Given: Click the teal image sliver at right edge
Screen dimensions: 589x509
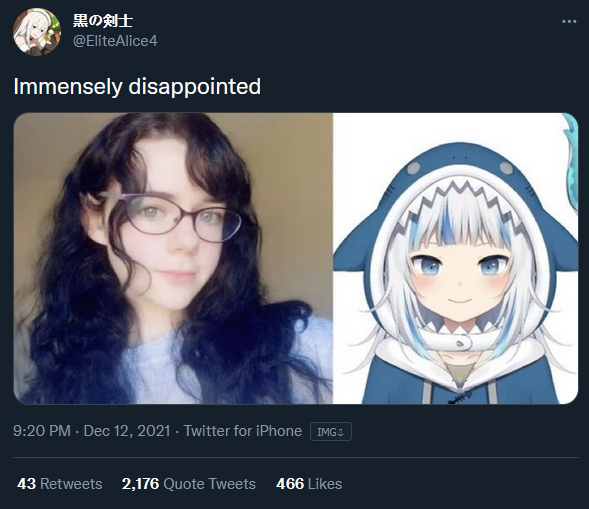Looking at the screenshot, I should [570, 163].
